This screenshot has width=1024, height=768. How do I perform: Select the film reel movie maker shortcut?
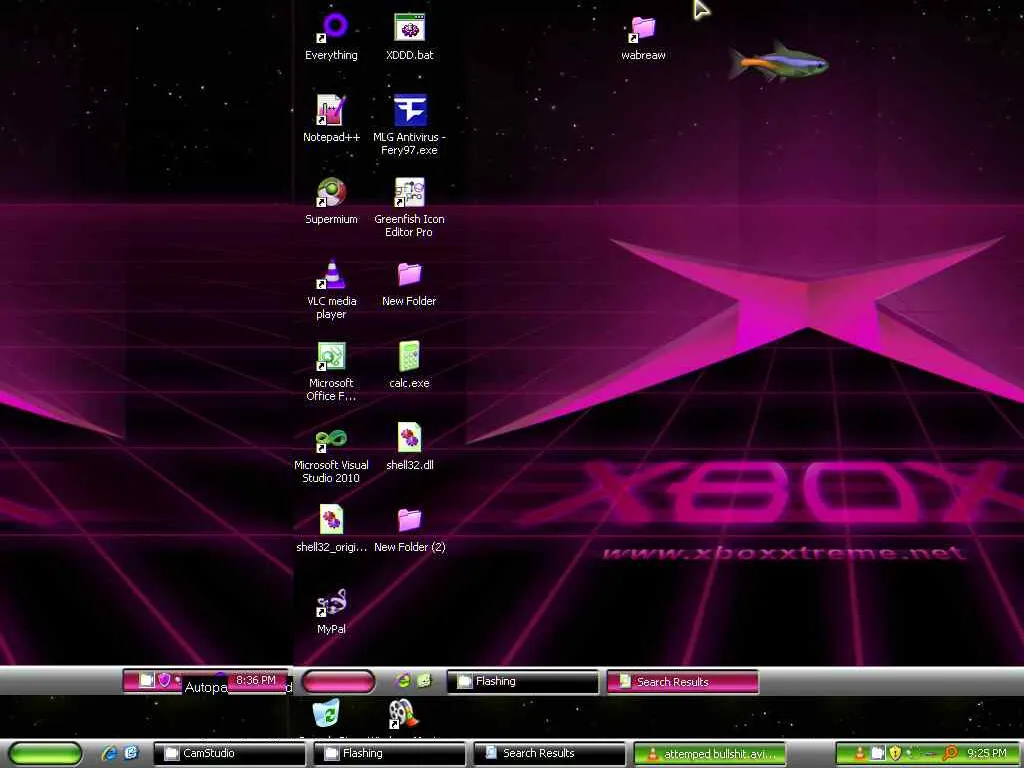coord(403,713)
